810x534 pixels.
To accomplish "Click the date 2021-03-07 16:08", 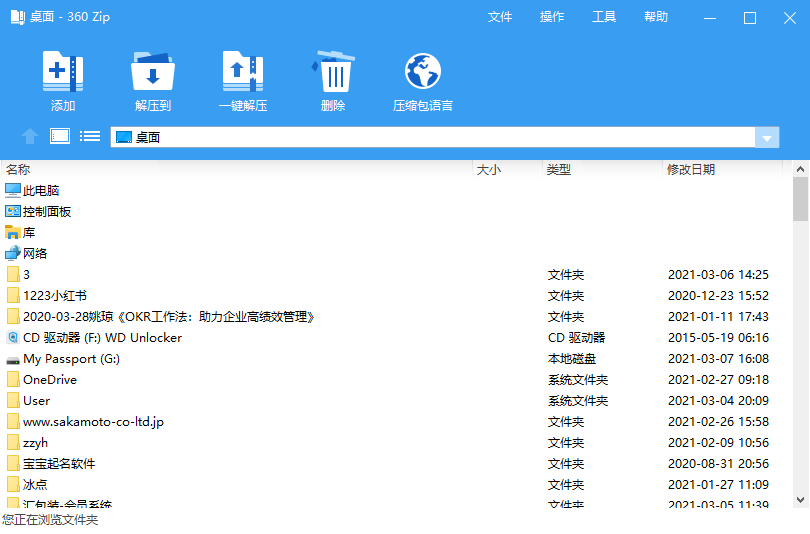I will (x=718, y=358).
